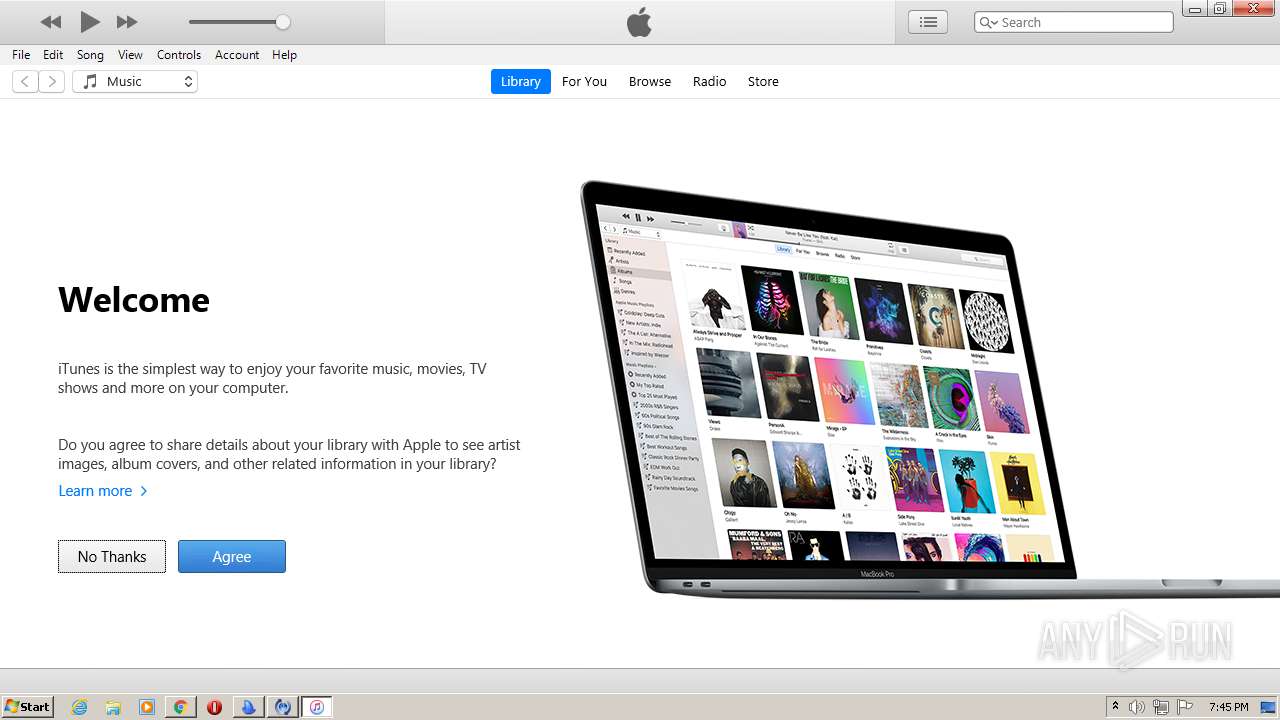Image resolution: width=1280 pixels, height=720 pixels.
Task: Click the Previous track rewind button
Action: pyautogui.click(x=51, y=22)
